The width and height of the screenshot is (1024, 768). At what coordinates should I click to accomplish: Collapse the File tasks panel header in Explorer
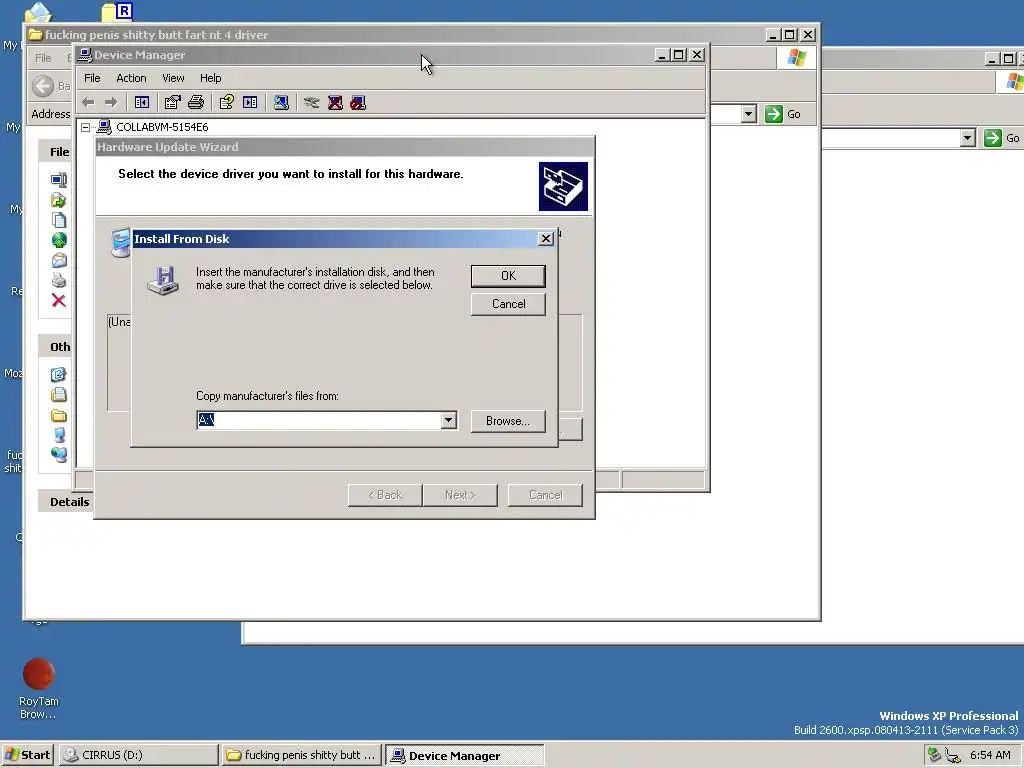(55, 152)
